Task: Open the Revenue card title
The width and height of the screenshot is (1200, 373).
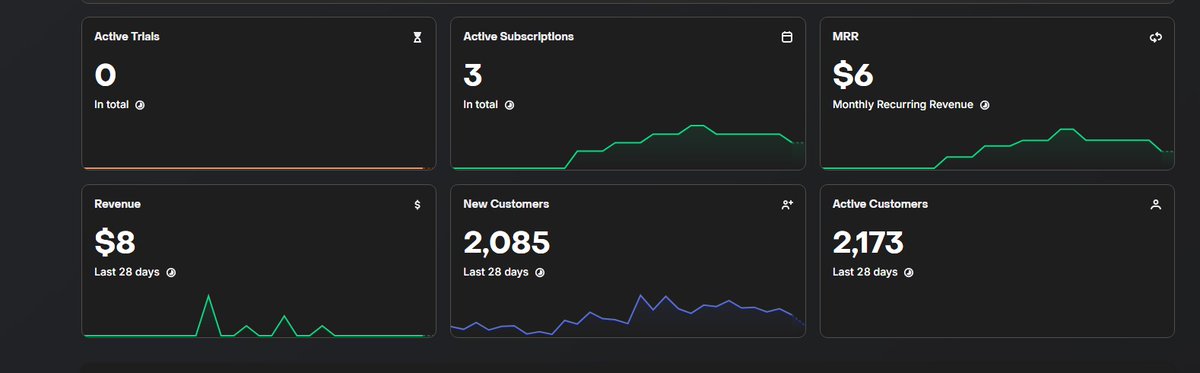Action: tap(117, 204)
